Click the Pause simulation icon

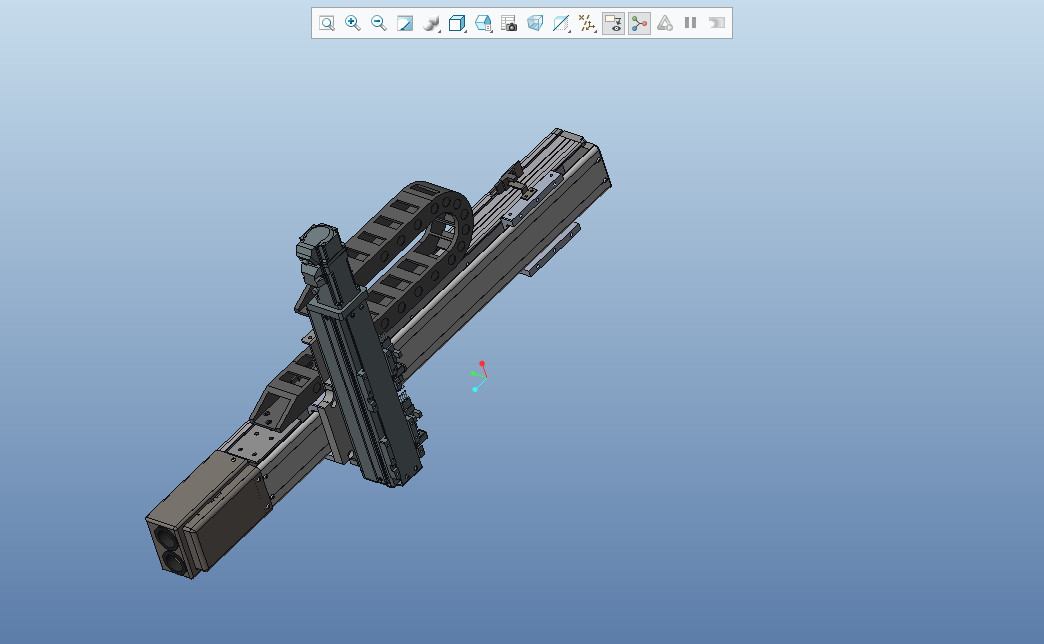point(690,23)
